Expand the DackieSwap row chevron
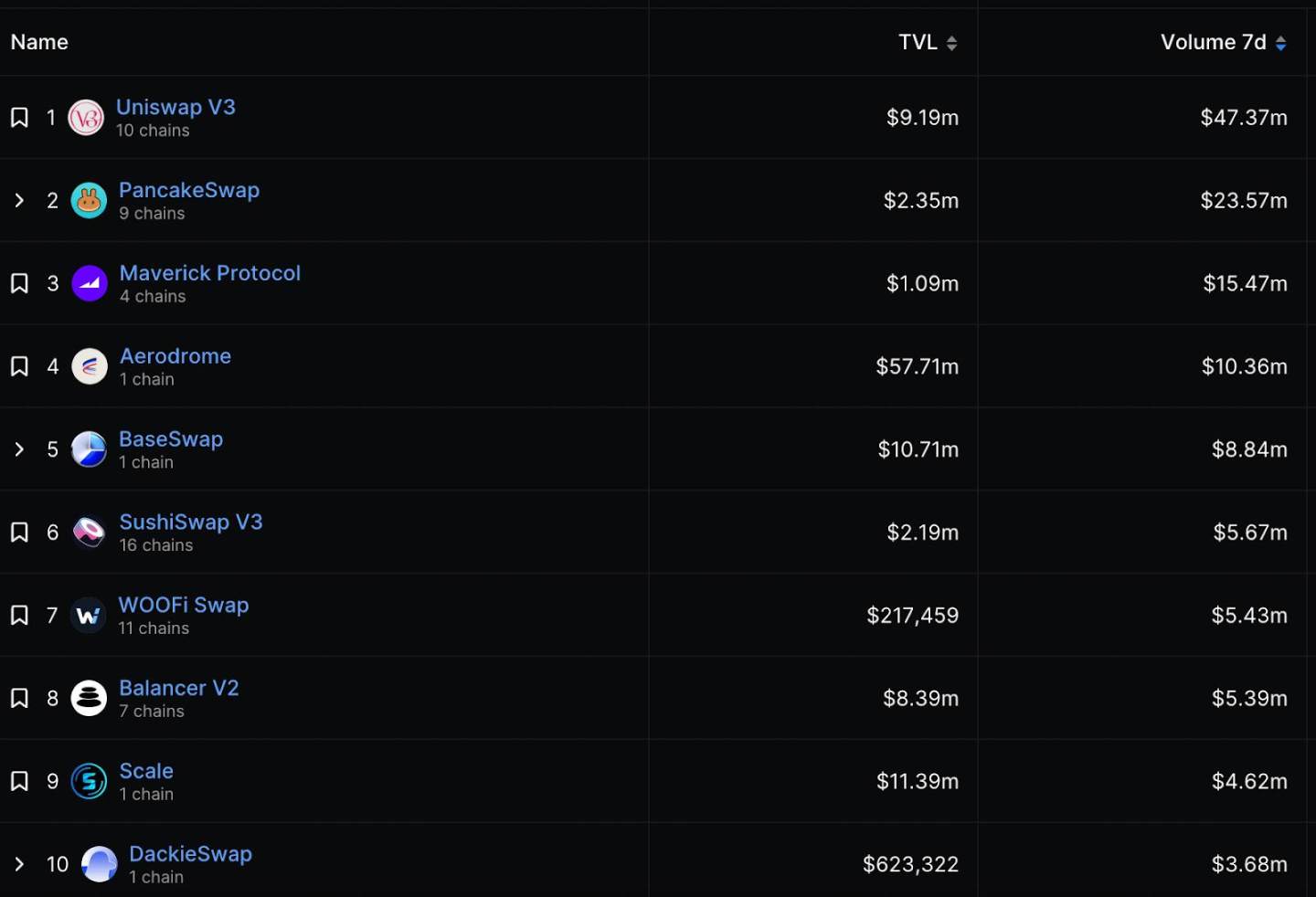 pyautogui.click(x=19, y=864)
